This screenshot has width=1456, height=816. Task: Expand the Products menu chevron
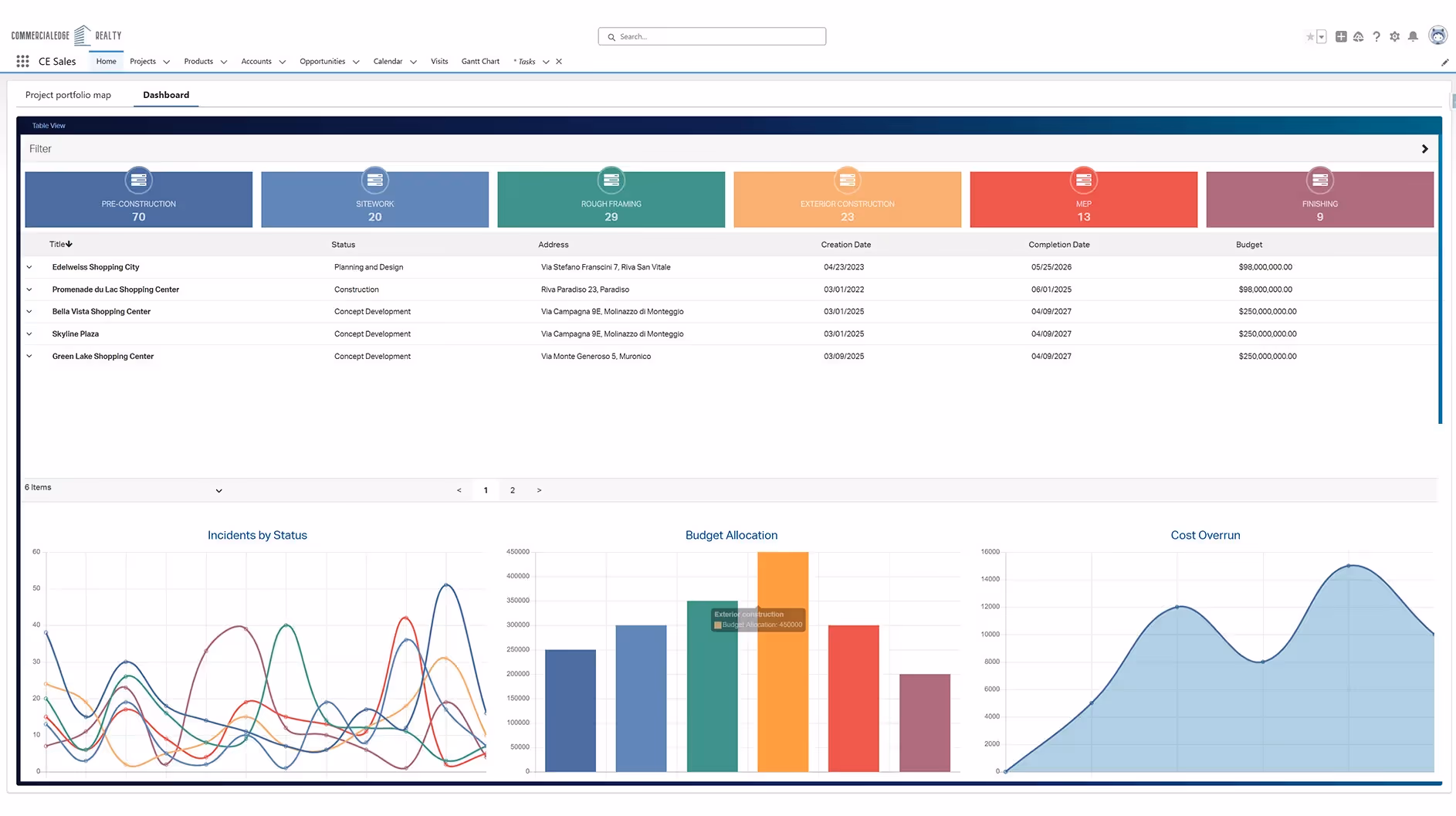224,62
